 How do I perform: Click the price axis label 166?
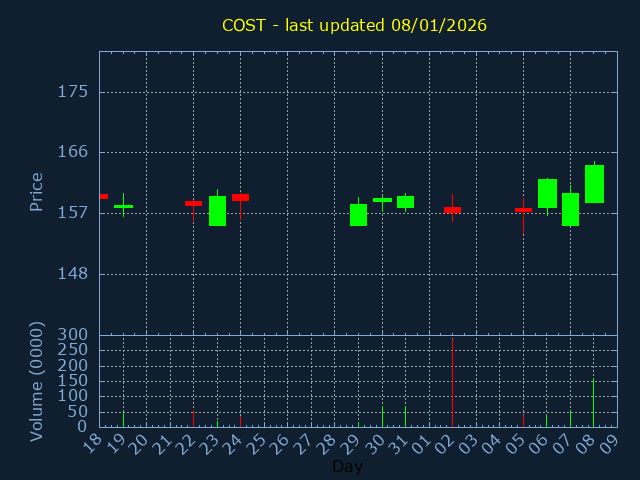click(73, 152)
